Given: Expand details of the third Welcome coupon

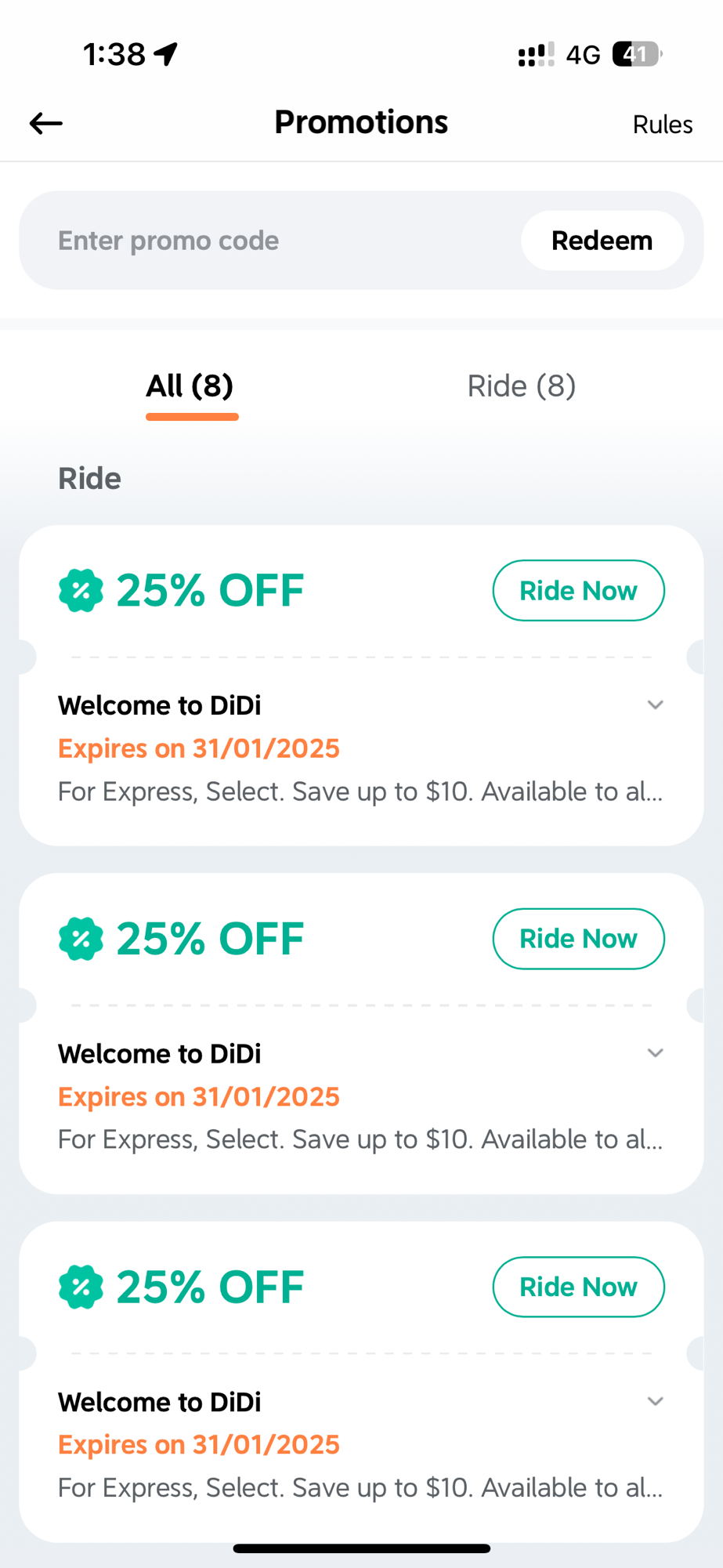Looking at the screenshot, I should tap(655, 1401).
